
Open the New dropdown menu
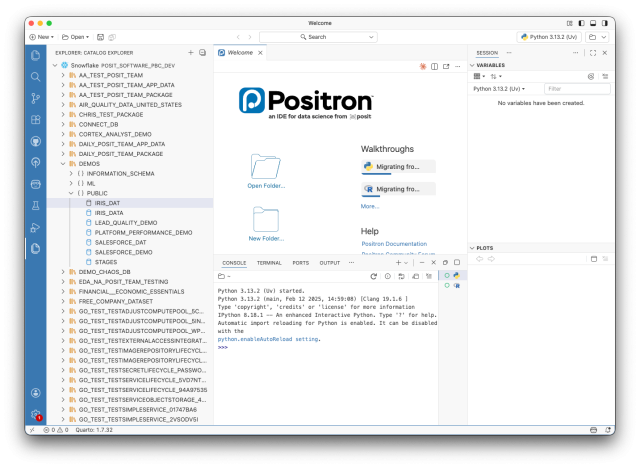(x=42, y=37)
